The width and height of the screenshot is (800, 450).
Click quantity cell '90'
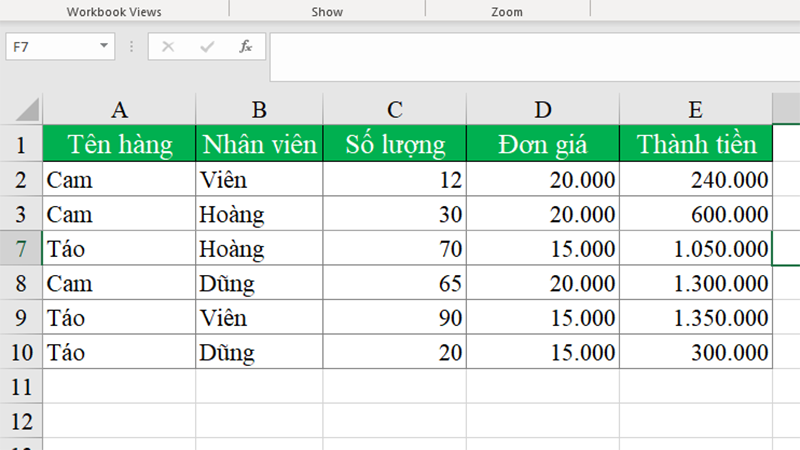click(x=395, y=317)
